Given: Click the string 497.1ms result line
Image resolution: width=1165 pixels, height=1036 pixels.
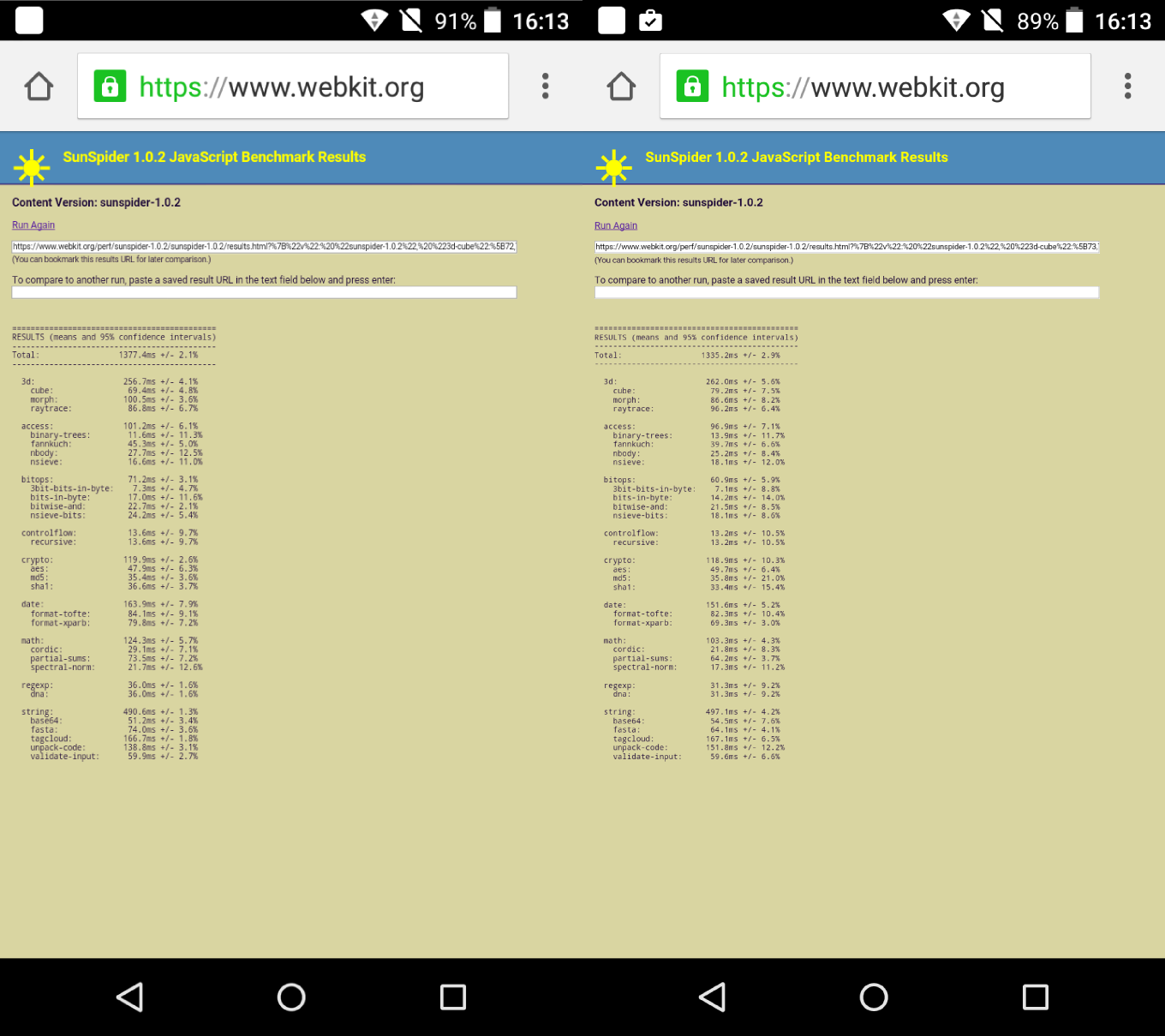Looking at the screenshot, I should click(692, 712).
